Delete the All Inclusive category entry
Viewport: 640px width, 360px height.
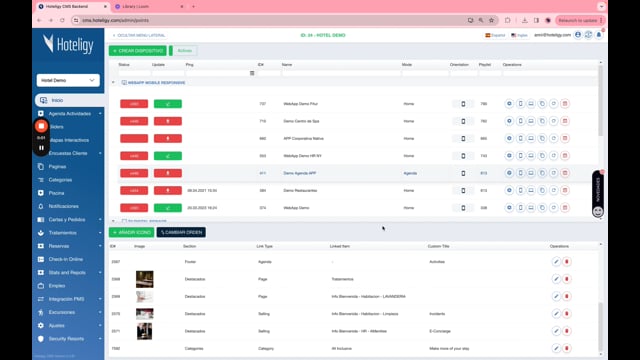pyautogui.click(x=567, y=349)
